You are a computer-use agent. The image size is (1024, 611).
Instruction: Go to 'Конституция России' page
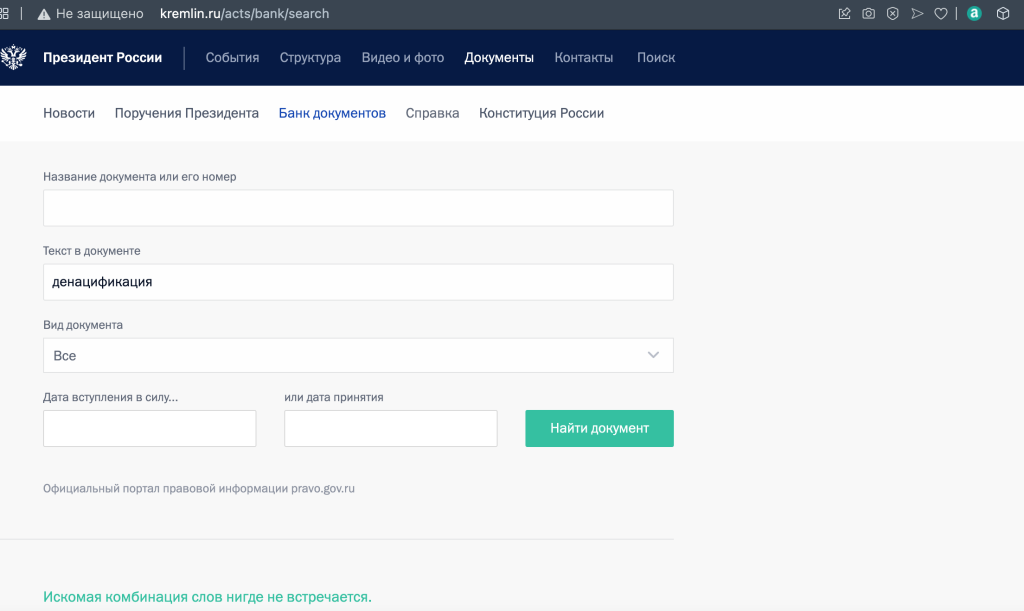point(541,113)
